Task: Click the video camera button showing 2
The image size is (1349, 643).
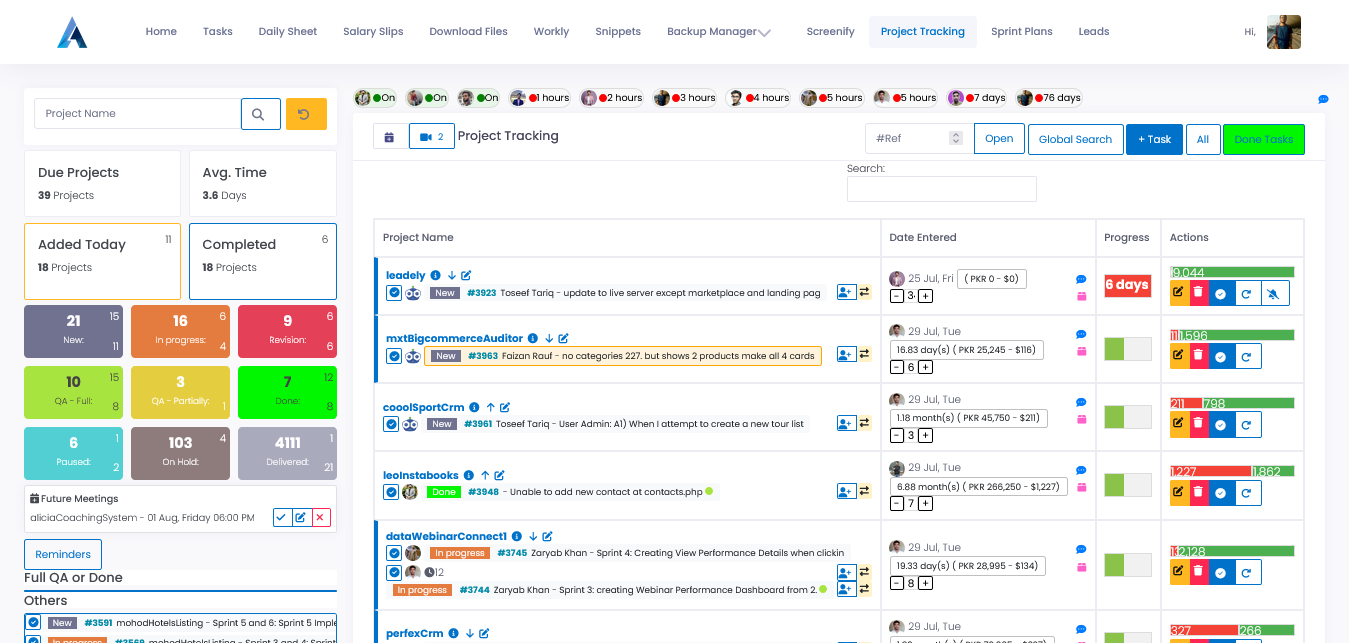Action: point(432,136)
